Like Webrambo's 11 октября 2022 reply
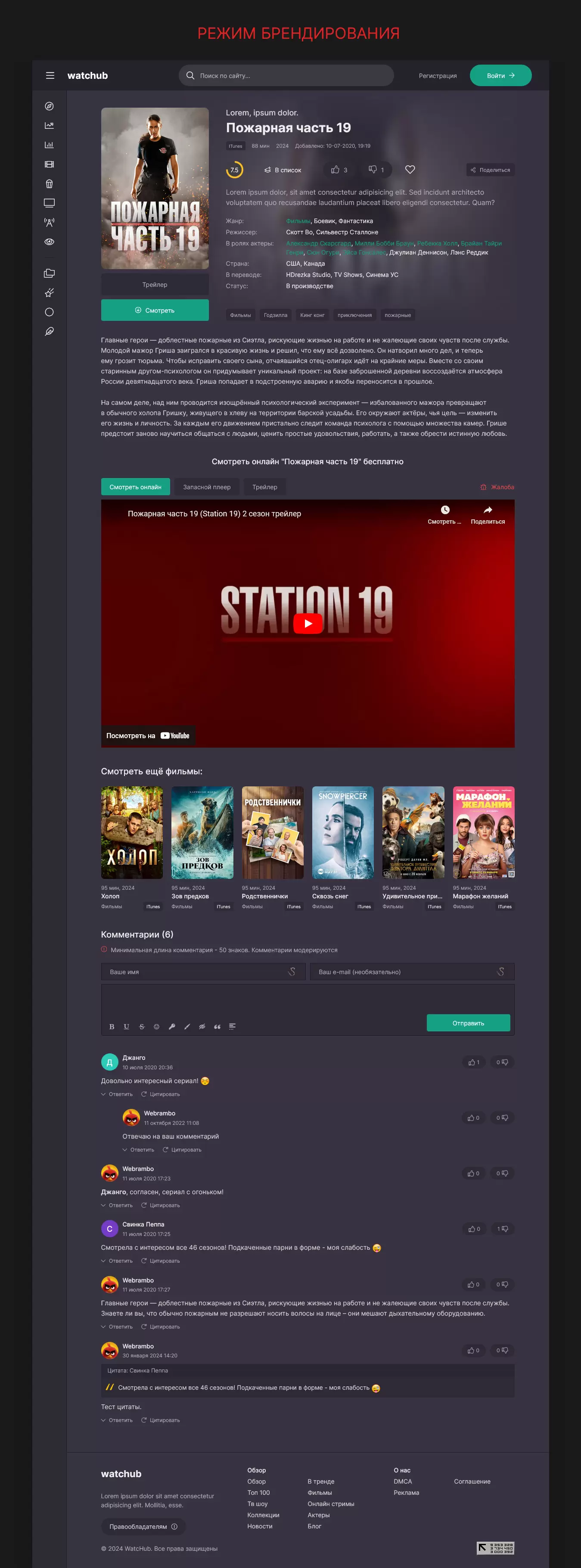Image resolution: width=581 pixels, height=1568 pixels. 474,1118
